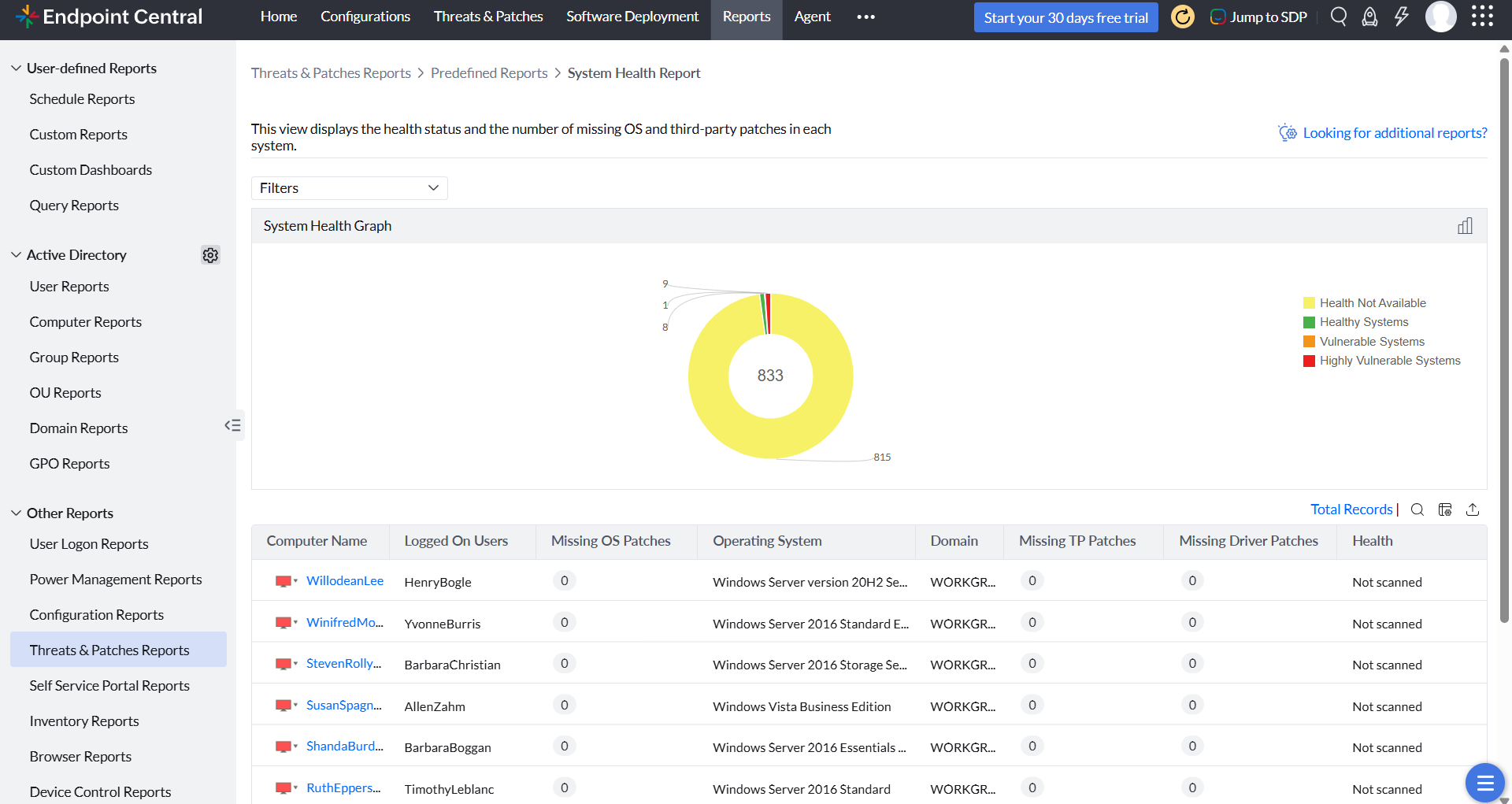The width and height of the screenshot is (1512, 804).
Task: Collapse User-defined Reports section
Action: (16, 69)
